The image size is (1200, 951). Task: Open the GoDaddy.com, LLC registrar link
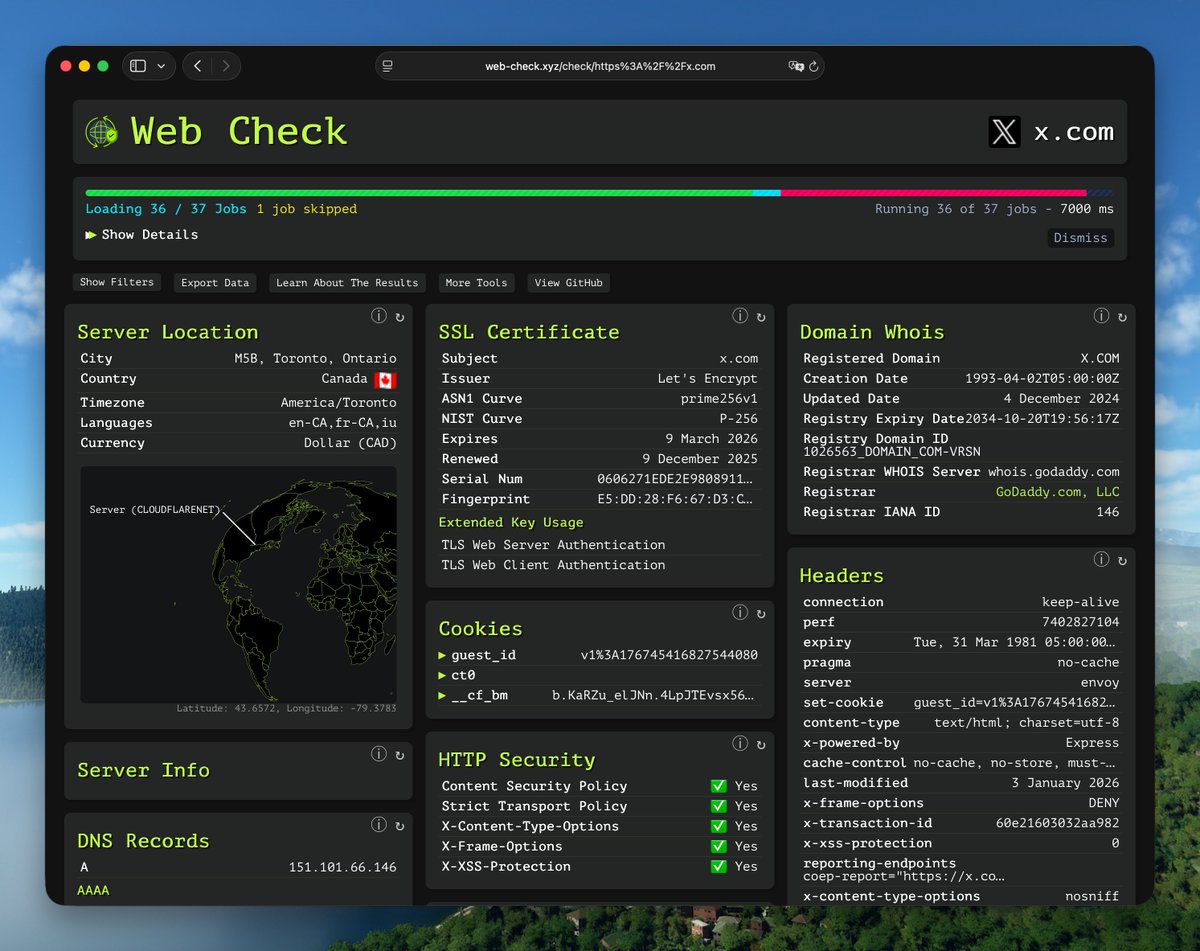(x=1057, y=492)
